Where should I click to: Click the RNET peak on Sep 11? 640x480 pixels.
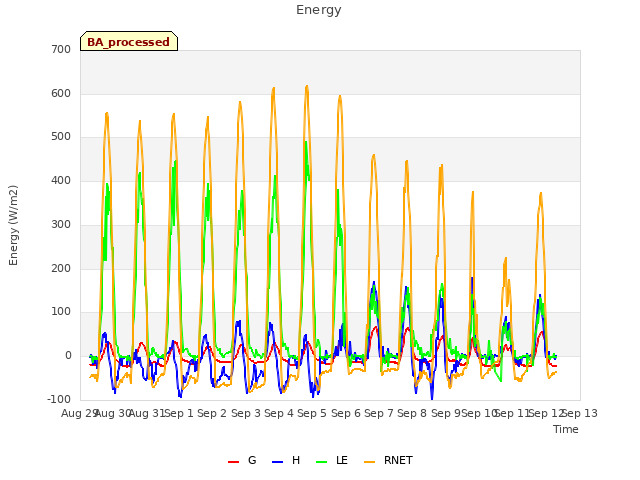point(506,258)
